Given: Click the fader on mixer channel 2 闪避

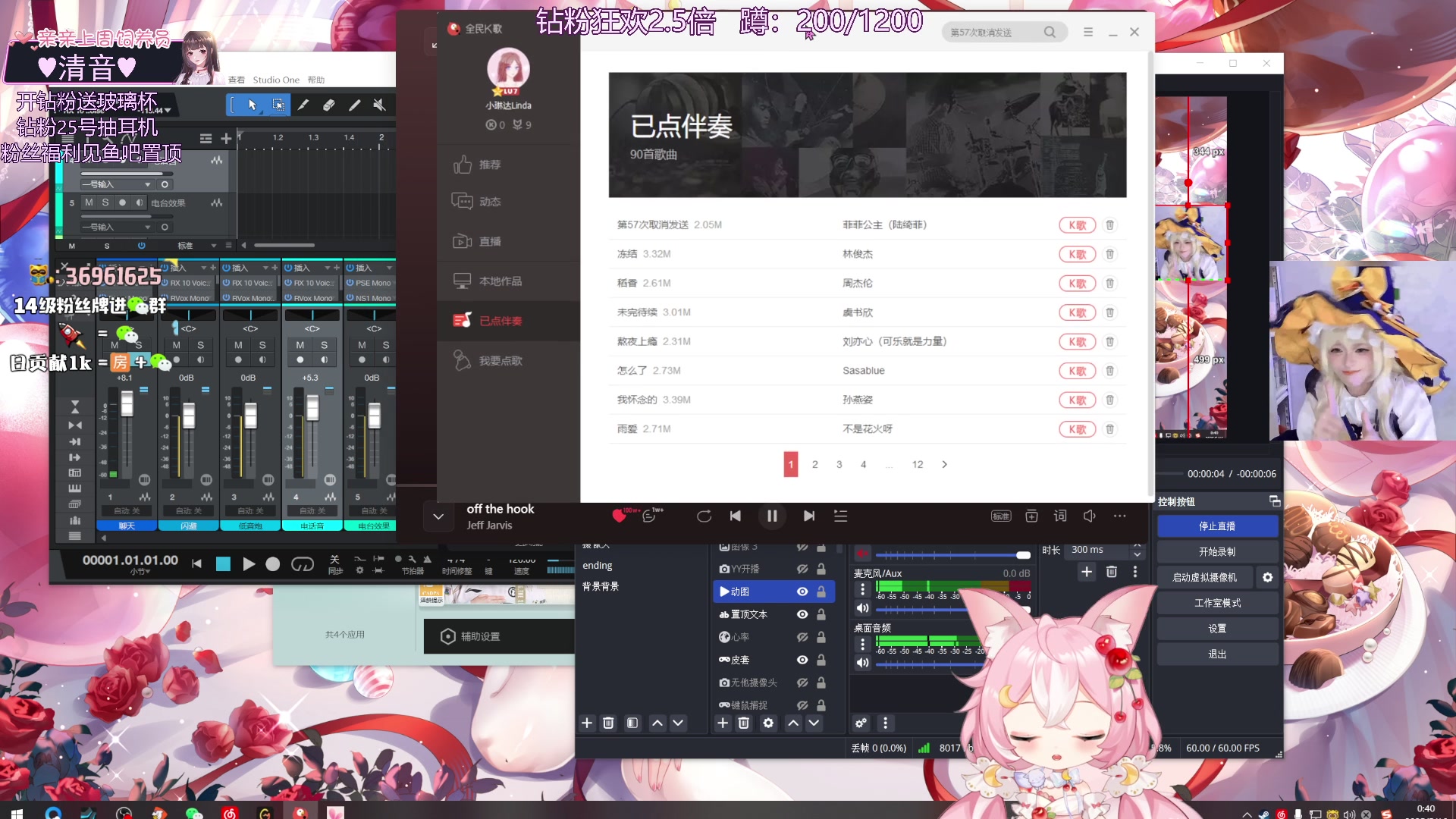Looking at the screenshot, I should [189, 415].
